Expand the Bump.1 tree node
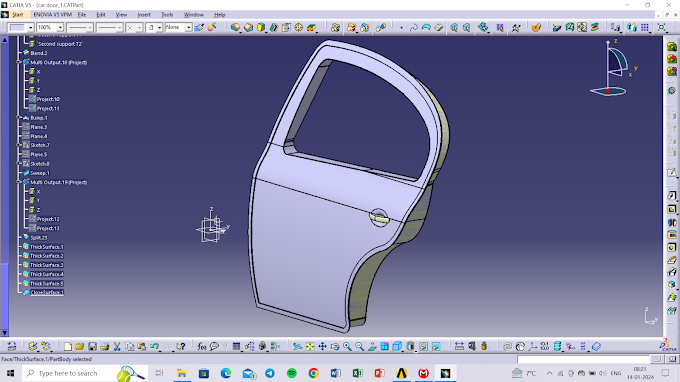 pyautogui.click(x=19, y=118)
